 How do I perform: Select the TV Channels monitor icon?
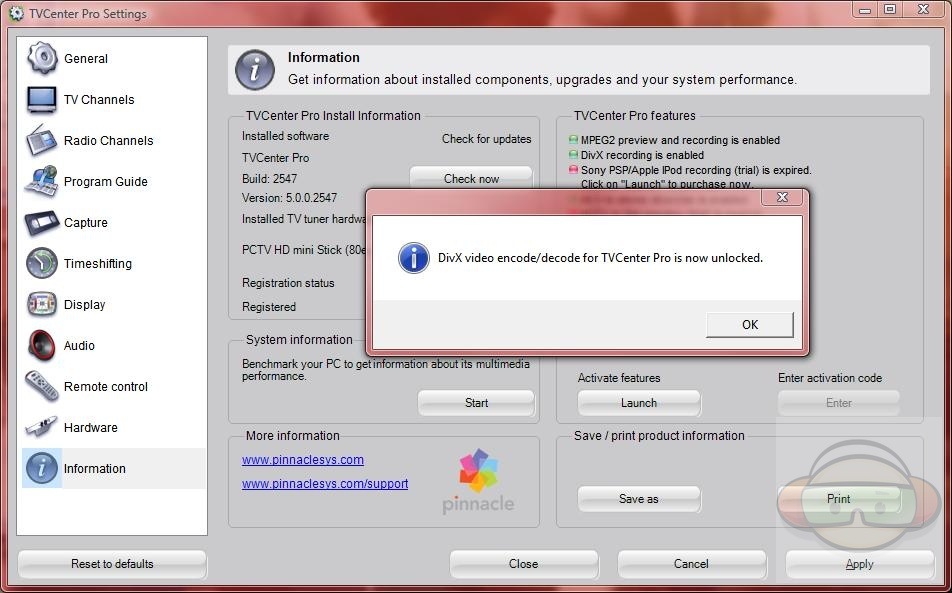(42, 99)
